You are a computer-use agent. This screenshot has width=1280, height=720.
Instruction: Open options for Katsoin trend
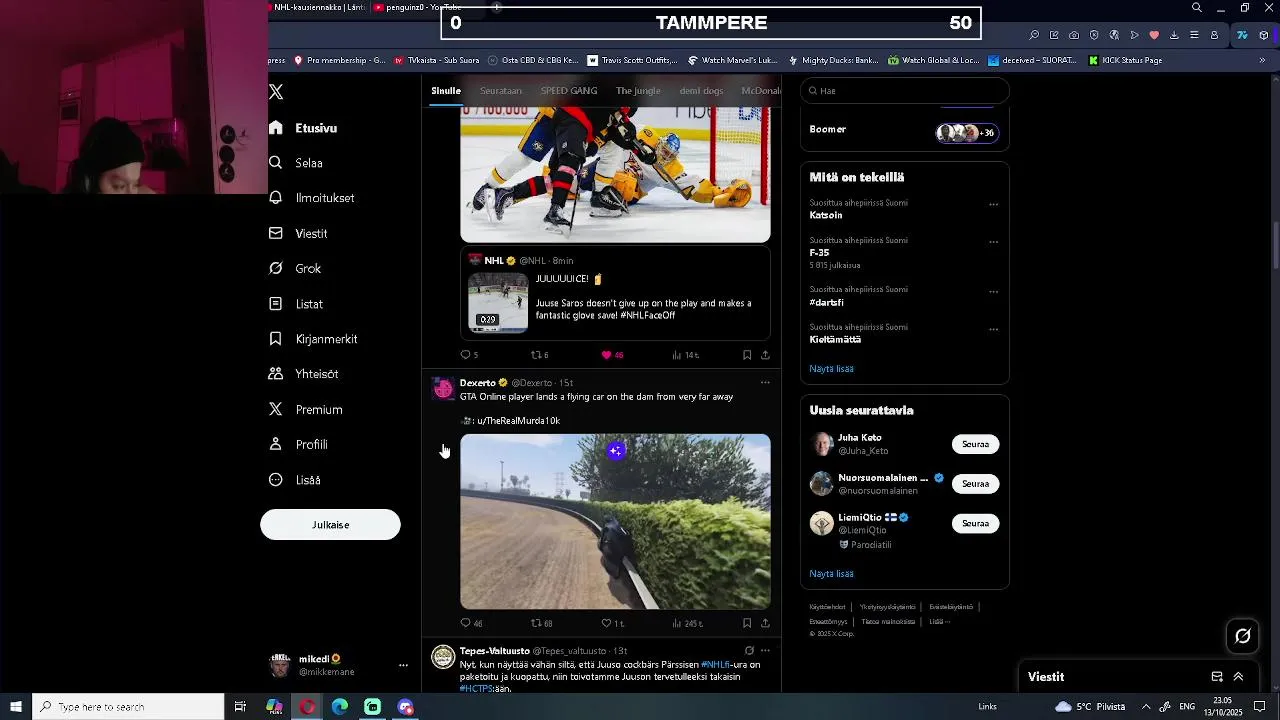993,205
